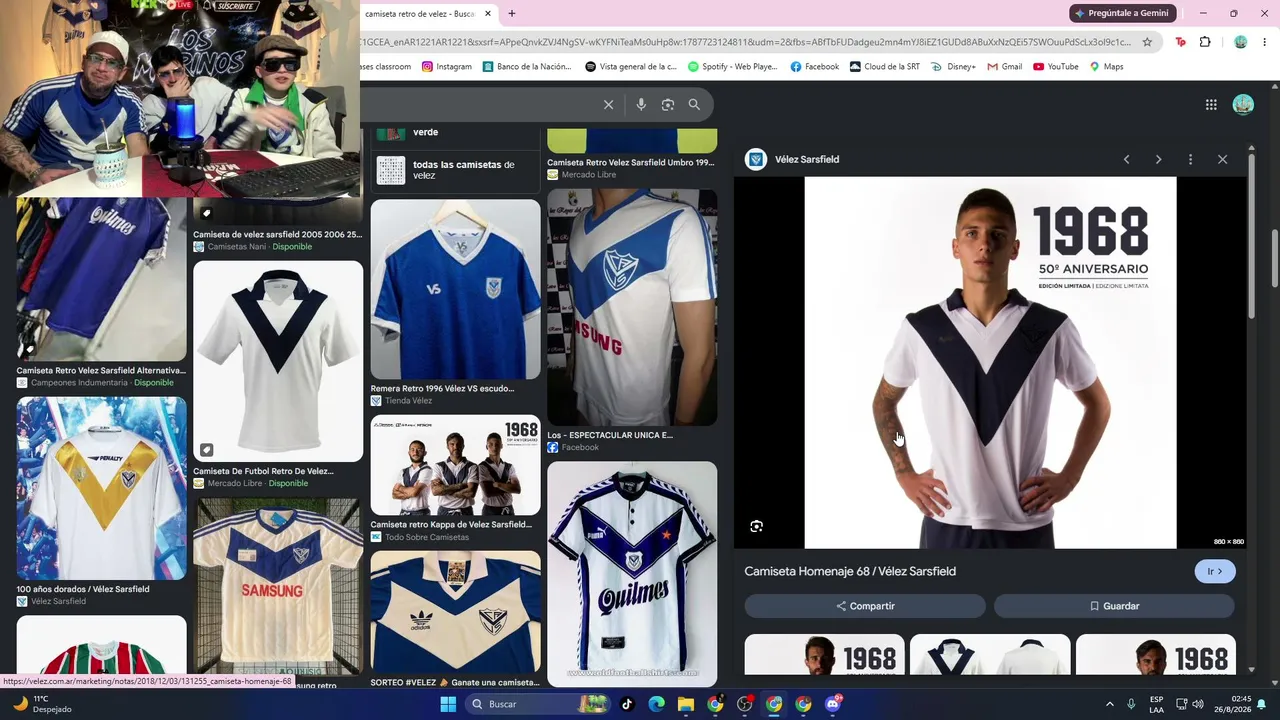Click Pregúntale a Gemini button
The height and width of the screenshot is (720, 1280).
point(1121,13)
